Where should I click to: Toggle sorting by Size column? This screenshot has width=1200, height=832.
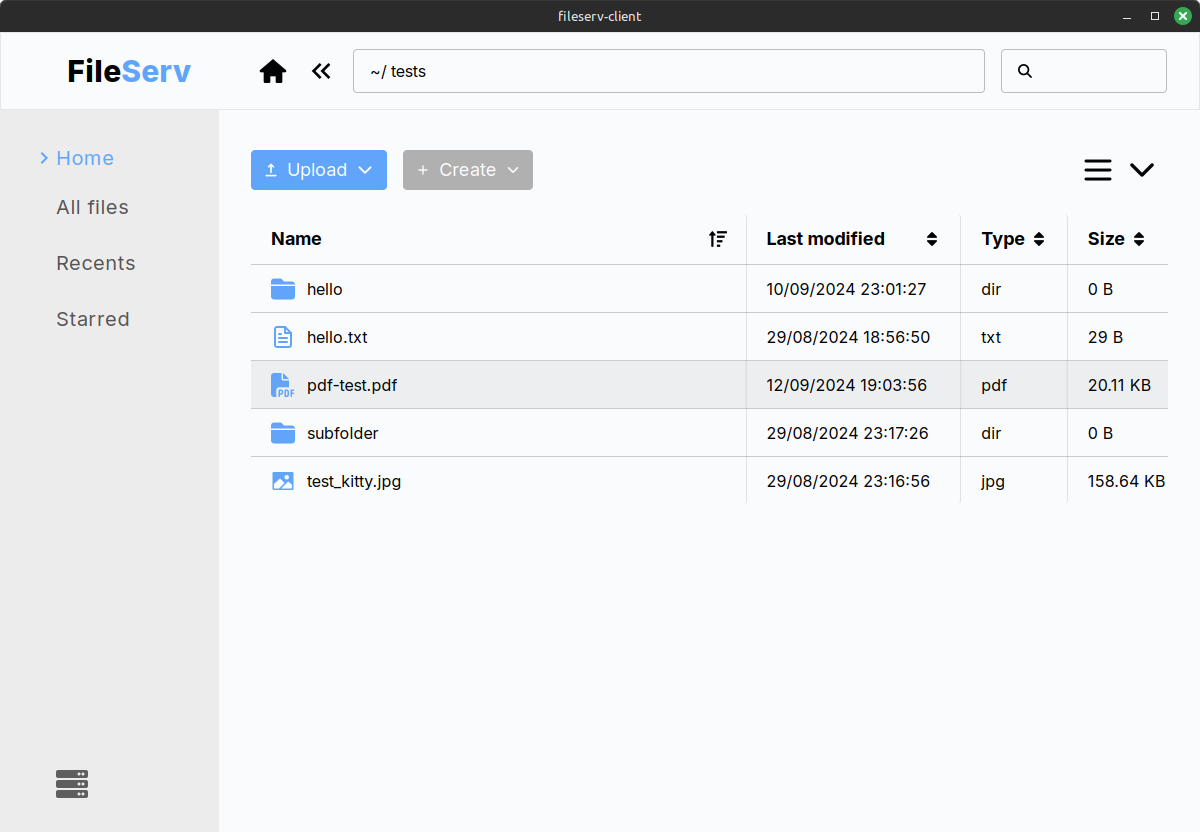point(1141,239)
